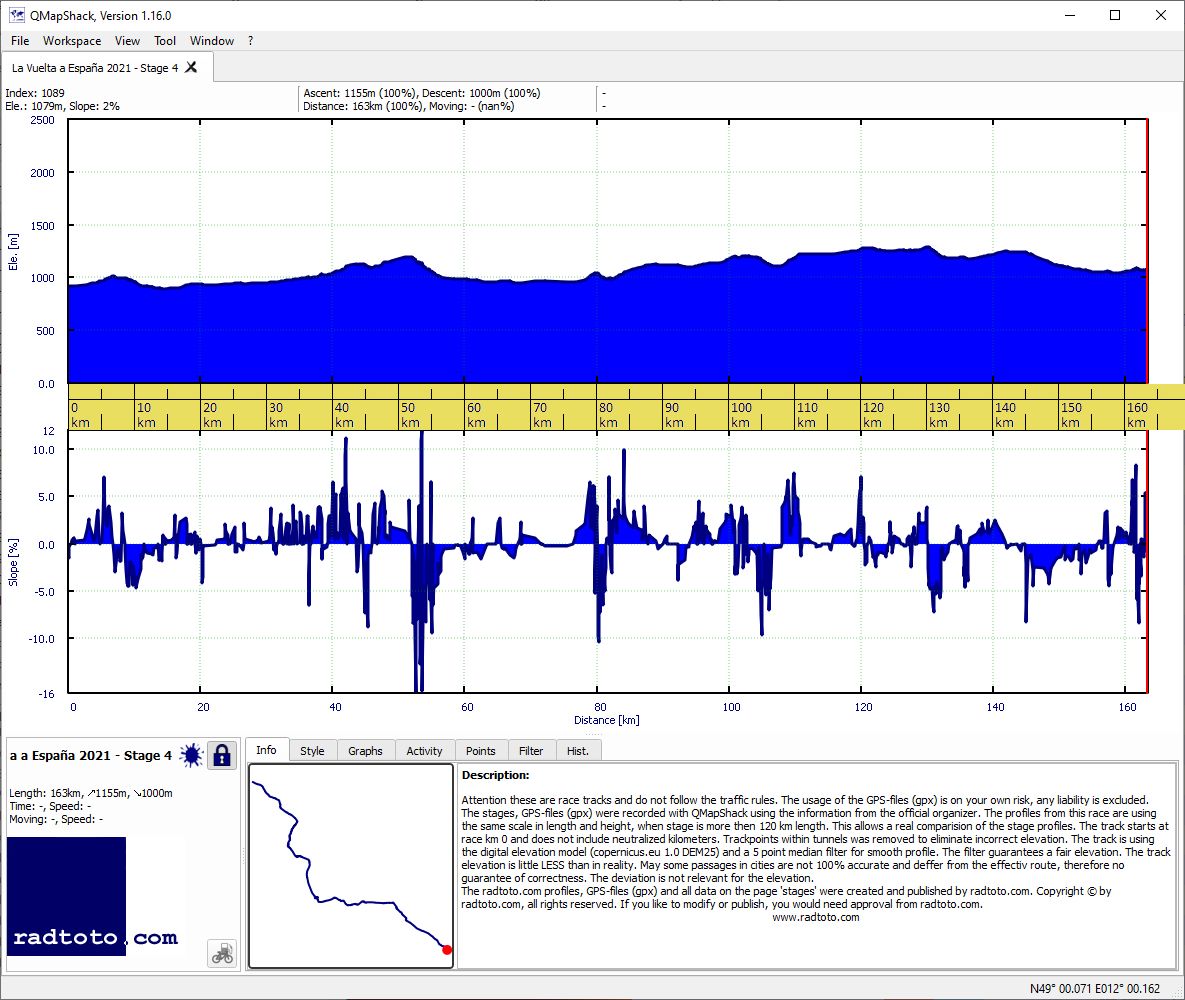Click the bicycle activity icon

click(x=222, y=954)
